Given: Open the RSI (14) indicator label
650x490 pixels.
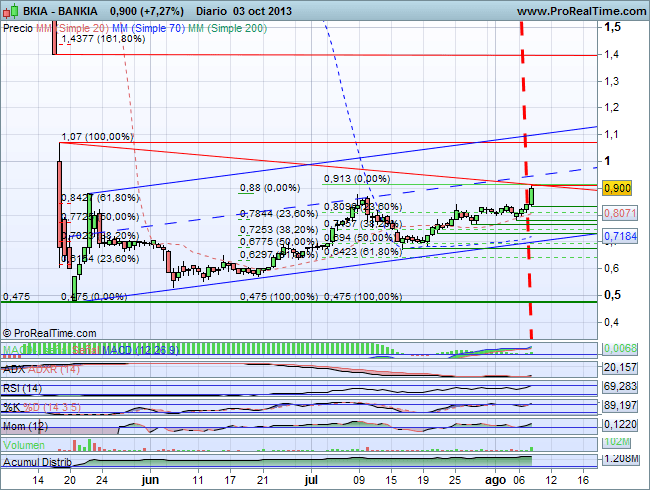Looking at the screenshot, I should coord(22,388).
